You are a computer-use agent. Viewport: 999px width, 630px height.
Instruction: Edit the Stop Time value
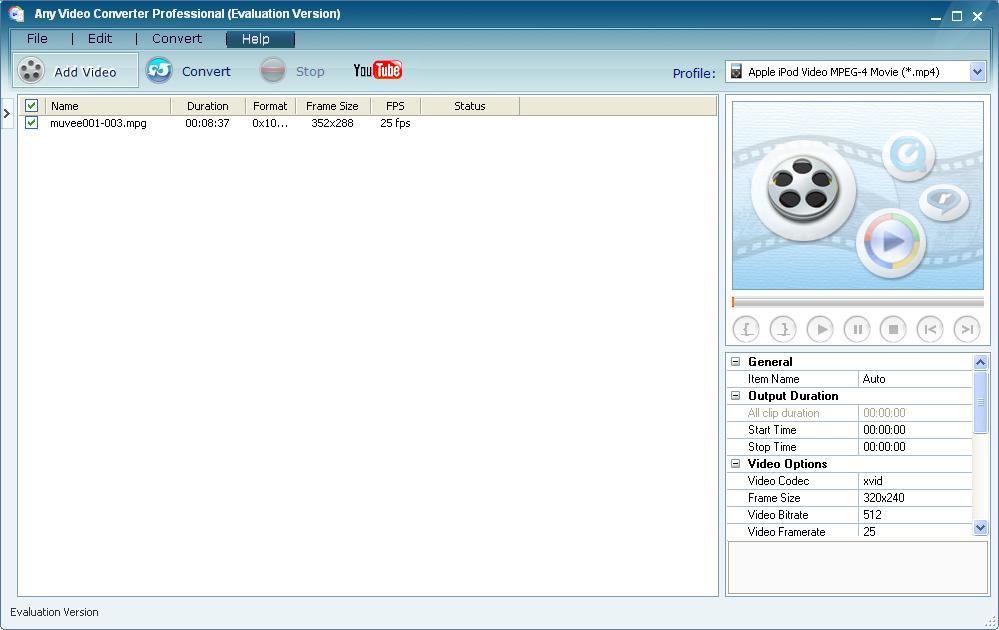[915, 447]
